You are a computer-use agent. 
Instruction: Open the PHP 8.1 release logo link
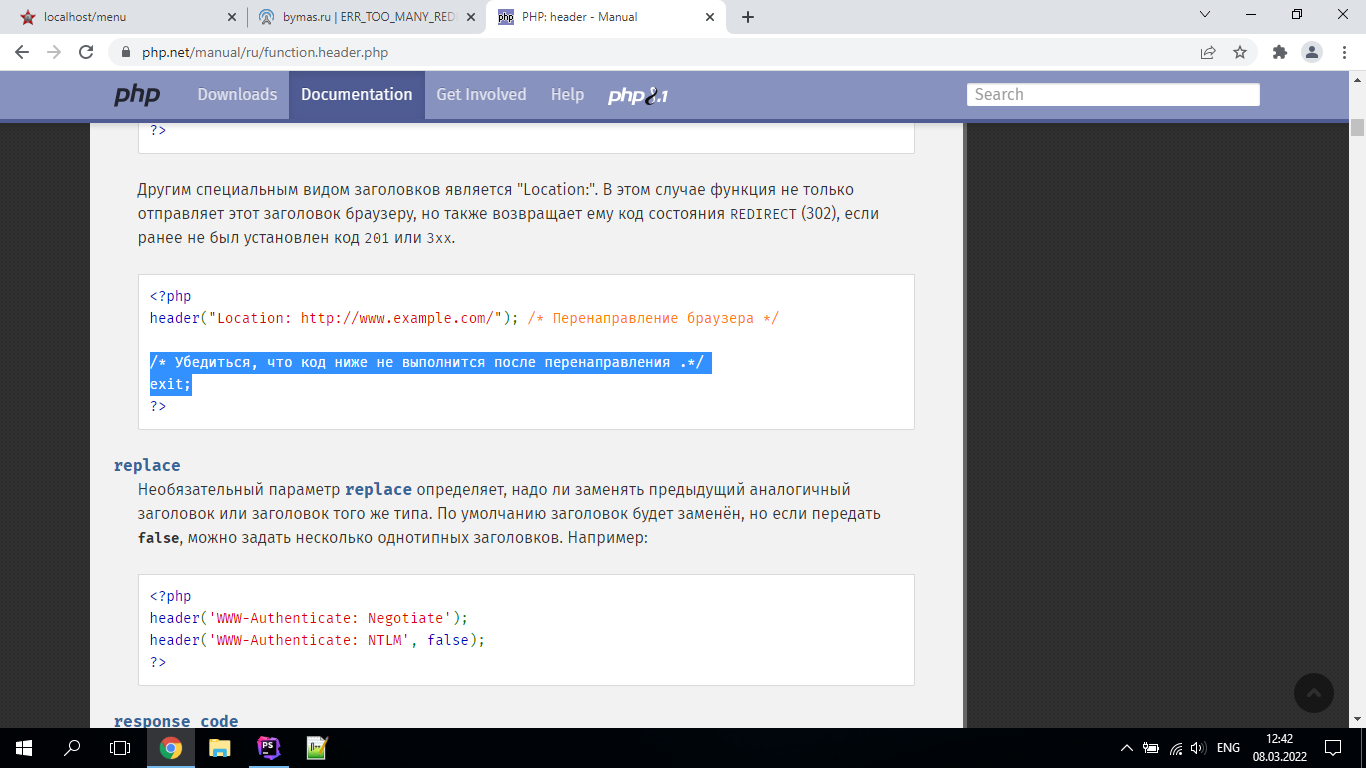pyautogui.click(x=638, y=96)
